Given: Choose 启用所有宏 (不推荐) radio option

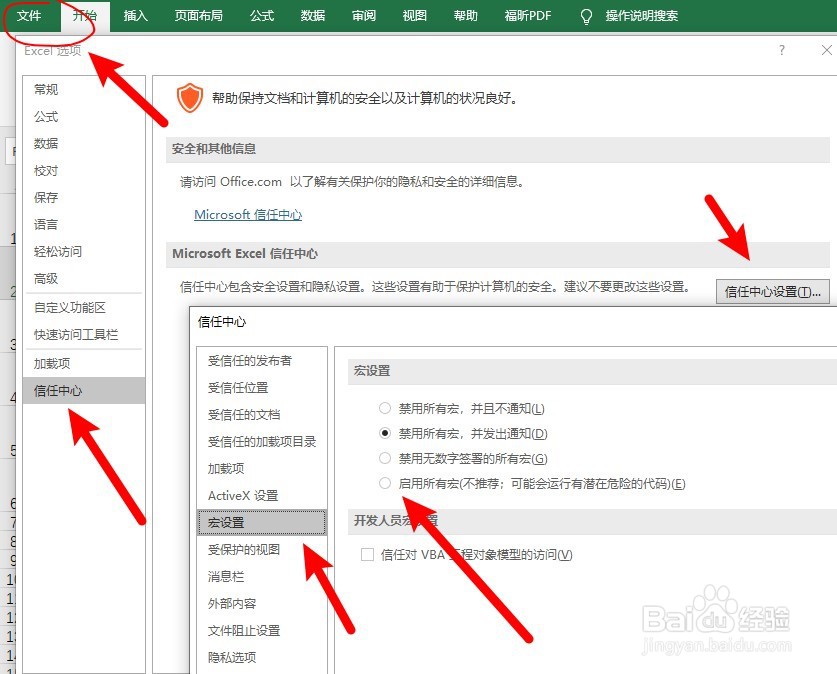Looking at the screenshot, I should [x=385, y=483].
